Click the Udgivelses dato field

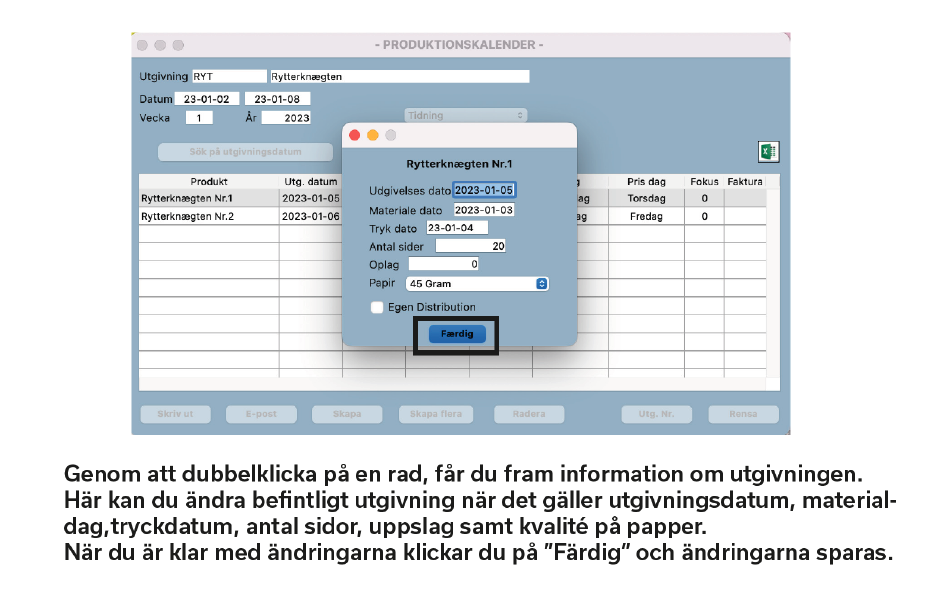tap(484, 190)
